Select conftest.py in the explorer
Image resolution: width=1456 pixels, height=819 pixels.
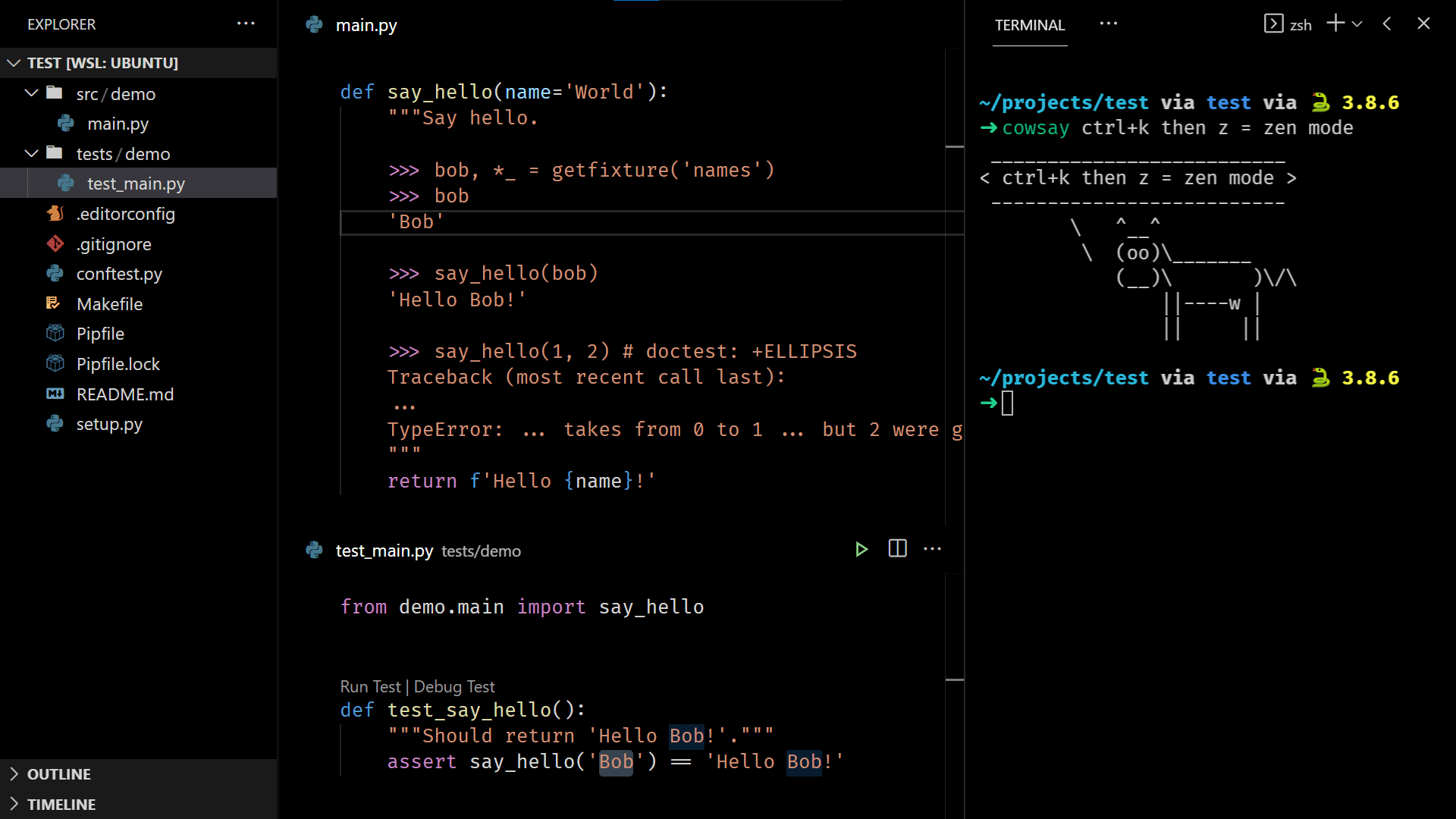point(120,274)
